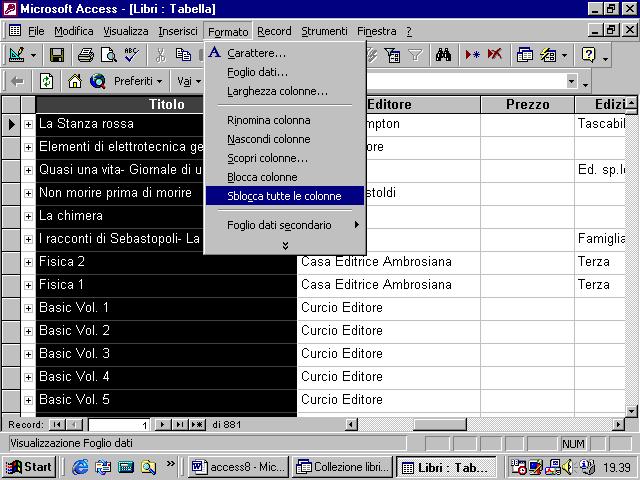Click the View design icon
This screenshot has height=480, width=640.
[x=17, y=55]
